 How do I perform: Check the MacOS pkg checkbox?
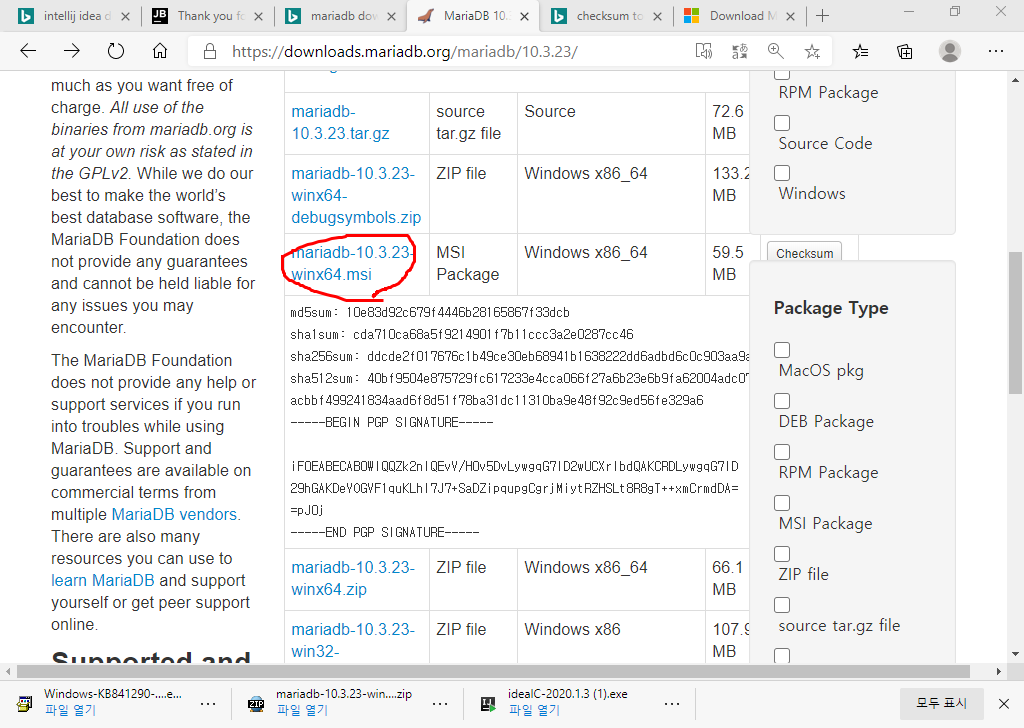tap(782, 350)
